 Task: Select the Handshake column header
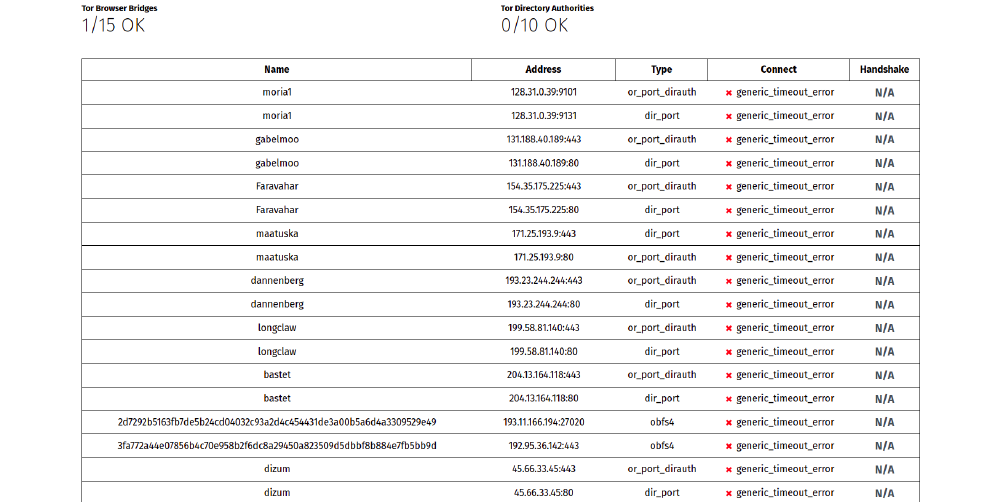coord(884,70)
